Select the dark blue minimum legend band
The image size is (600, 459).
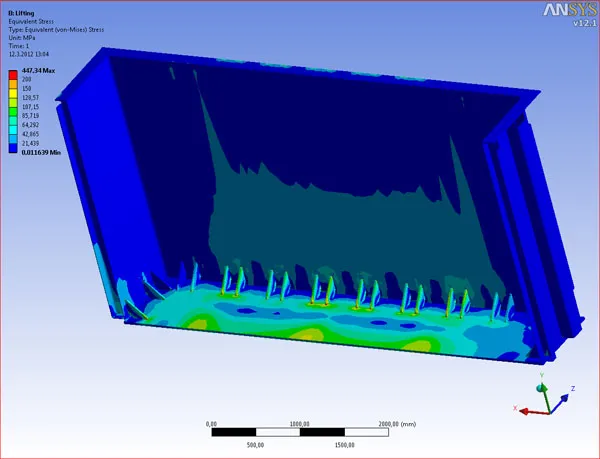(12, 149)
